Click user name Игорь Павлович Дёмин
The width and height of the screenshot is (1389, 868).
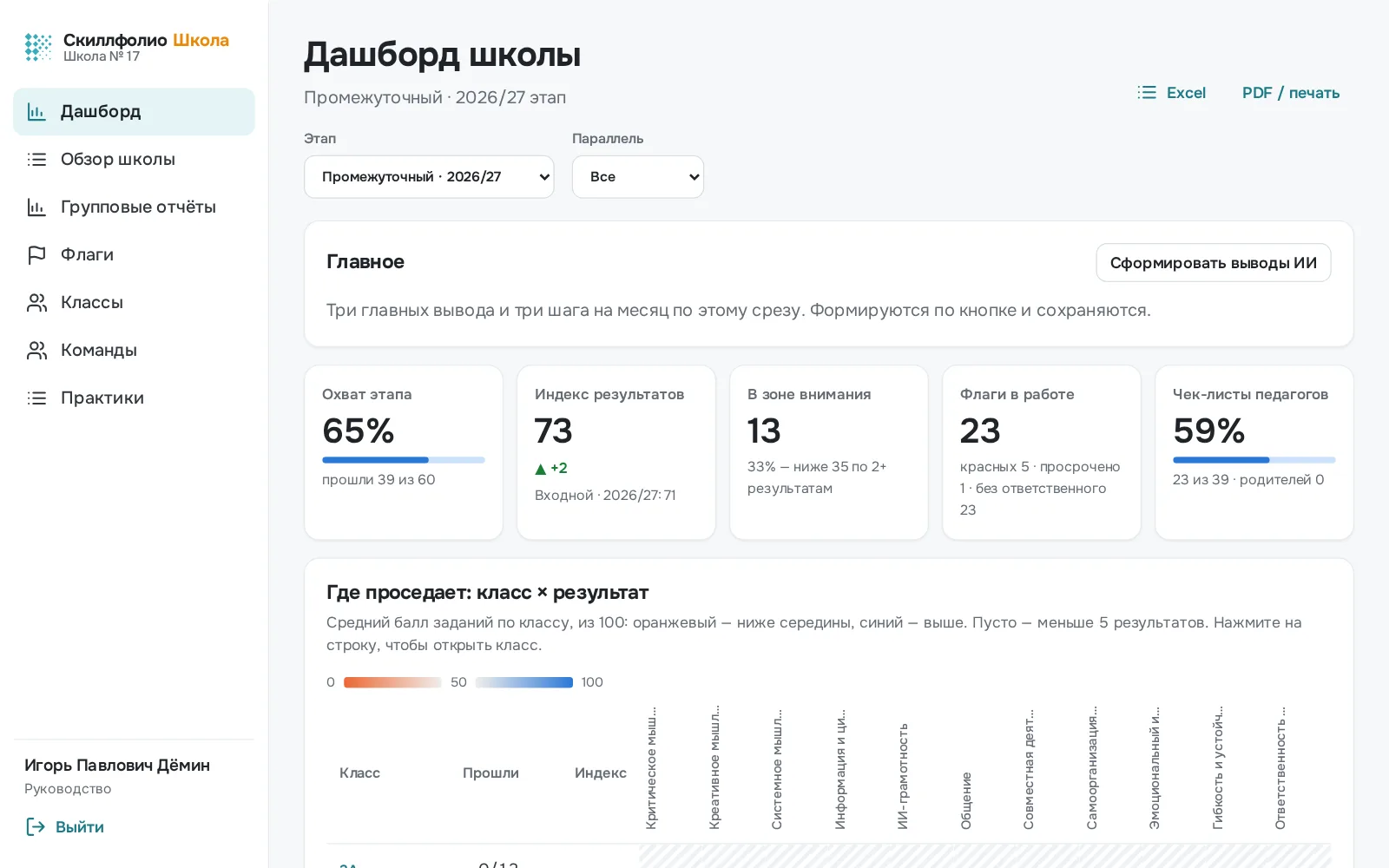(117, 765)
